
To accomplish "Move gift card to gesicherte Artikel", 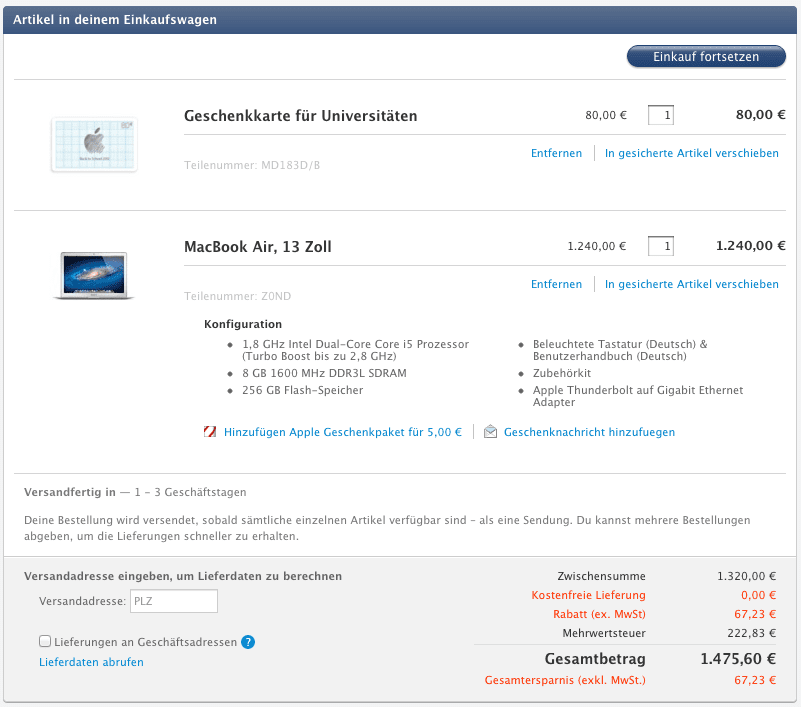I will [692, 153].
